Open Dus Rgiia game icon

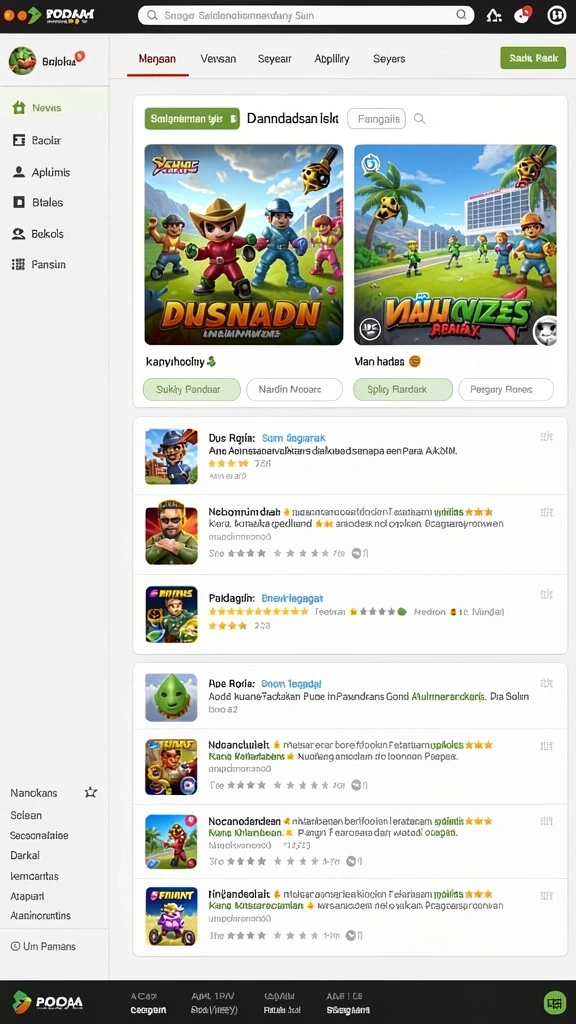(171, 456)
